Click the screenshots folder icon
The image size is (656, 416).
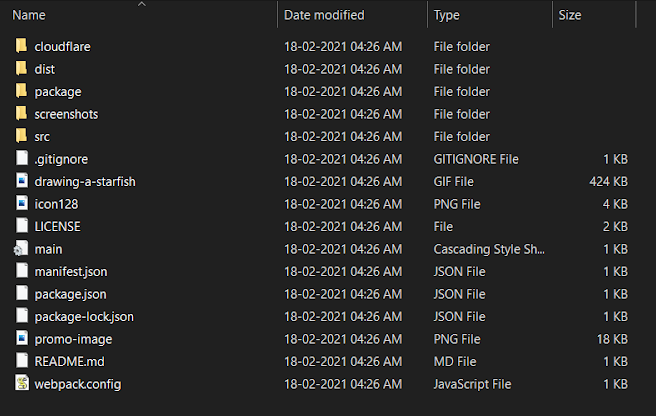(22, 114)
